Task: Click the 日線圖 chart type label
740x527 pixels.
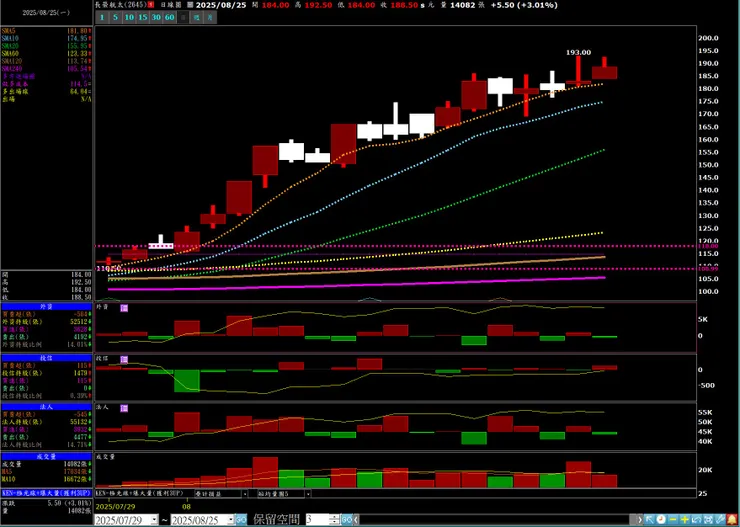Action: [171, 5]
